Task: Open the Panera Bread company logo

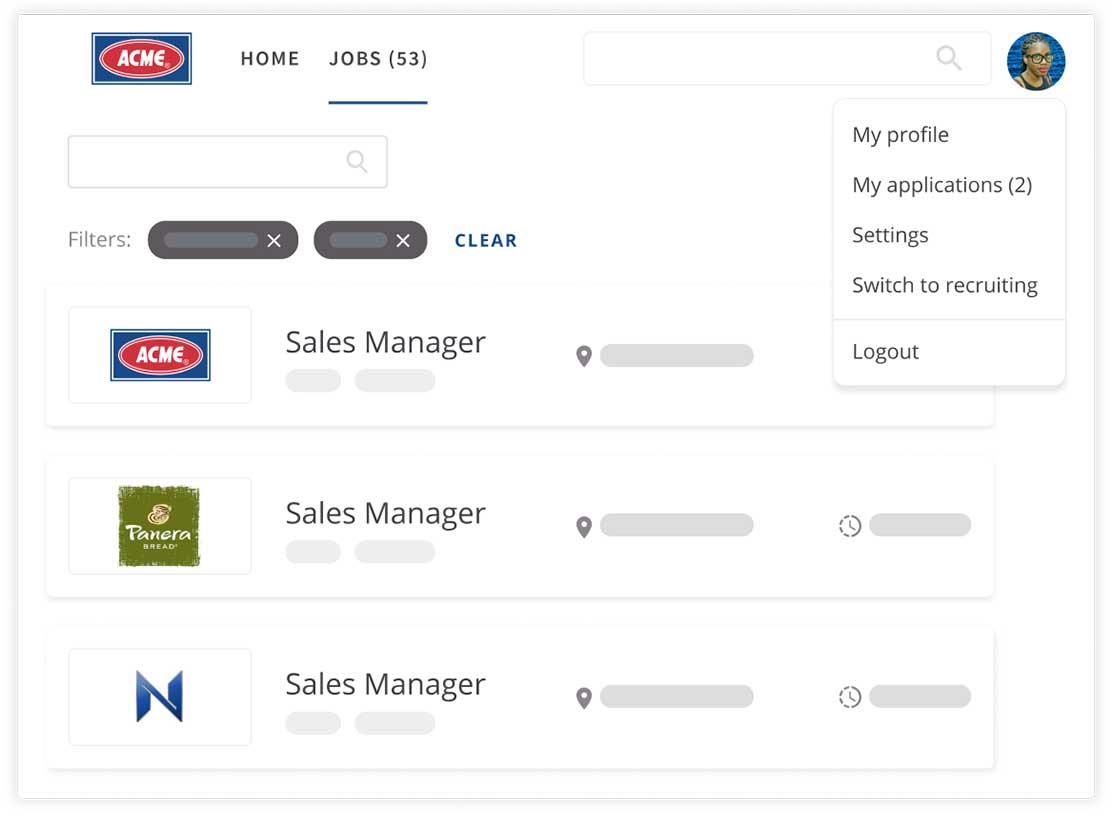Action: point(159,526)
